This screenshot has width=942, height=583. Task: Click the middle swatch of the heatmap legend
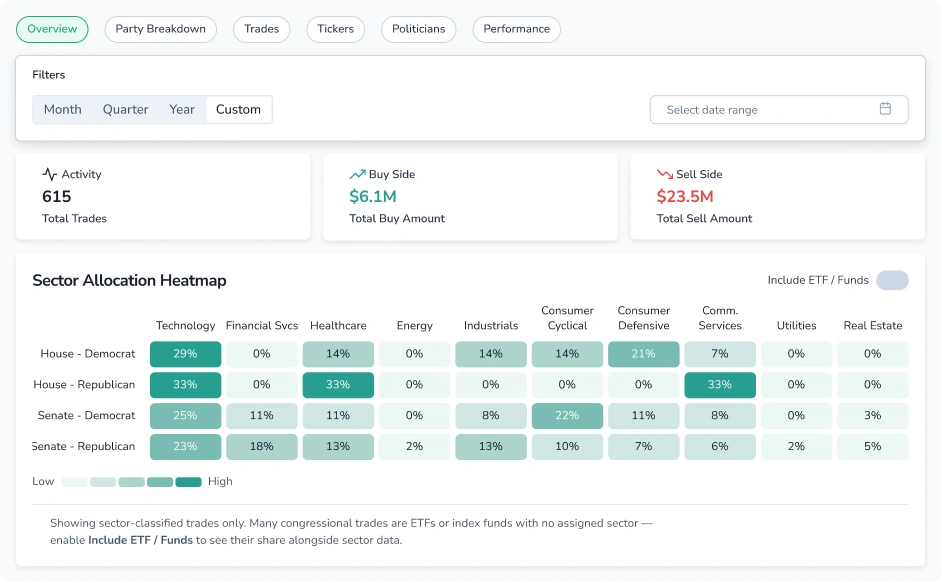132,482
